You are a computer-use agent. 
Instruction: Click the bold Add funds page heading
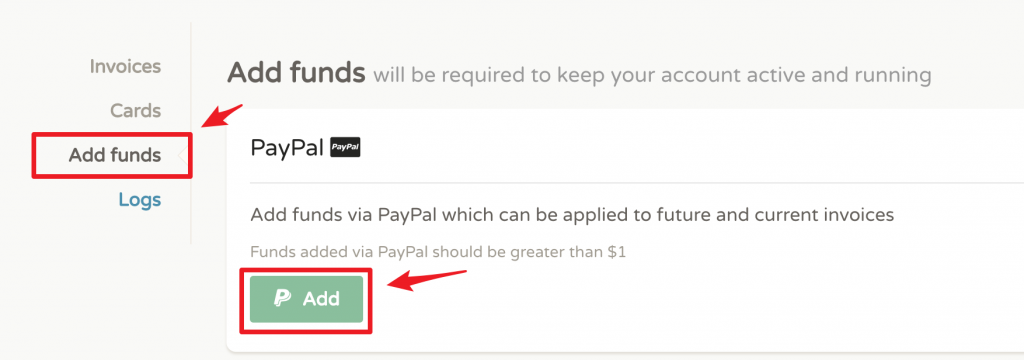tap(296, 73)
